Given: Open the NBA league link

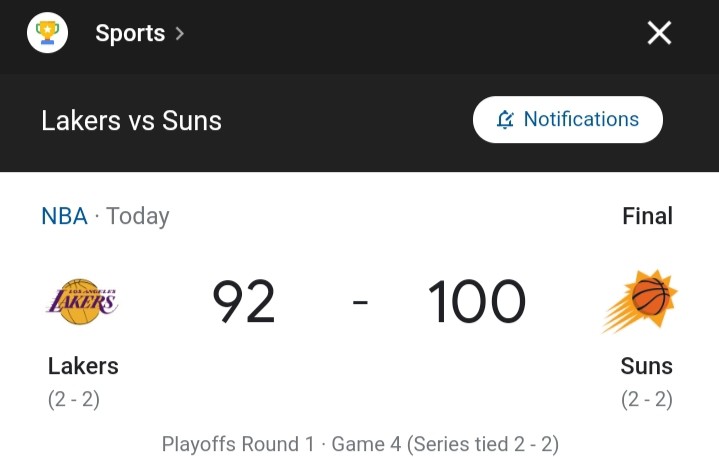Looking at the screenshot, I should click(x=64, y=216).
